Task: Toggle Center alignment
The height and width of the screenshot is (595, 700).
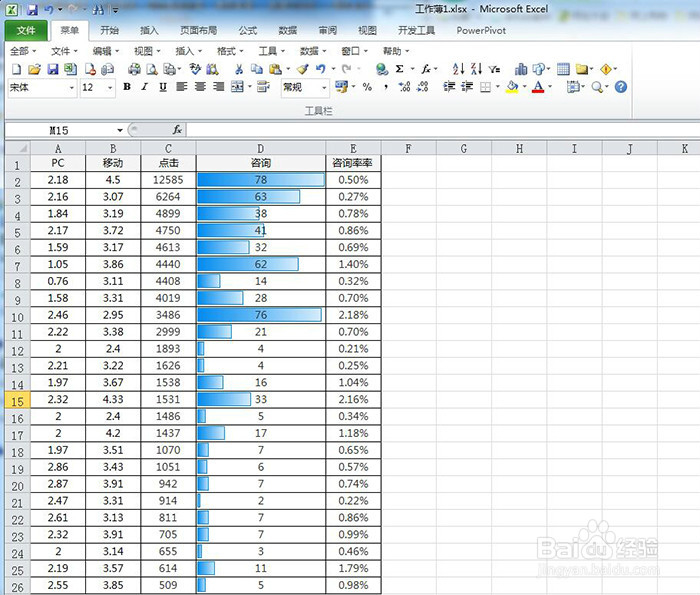Action: point(200,87)
